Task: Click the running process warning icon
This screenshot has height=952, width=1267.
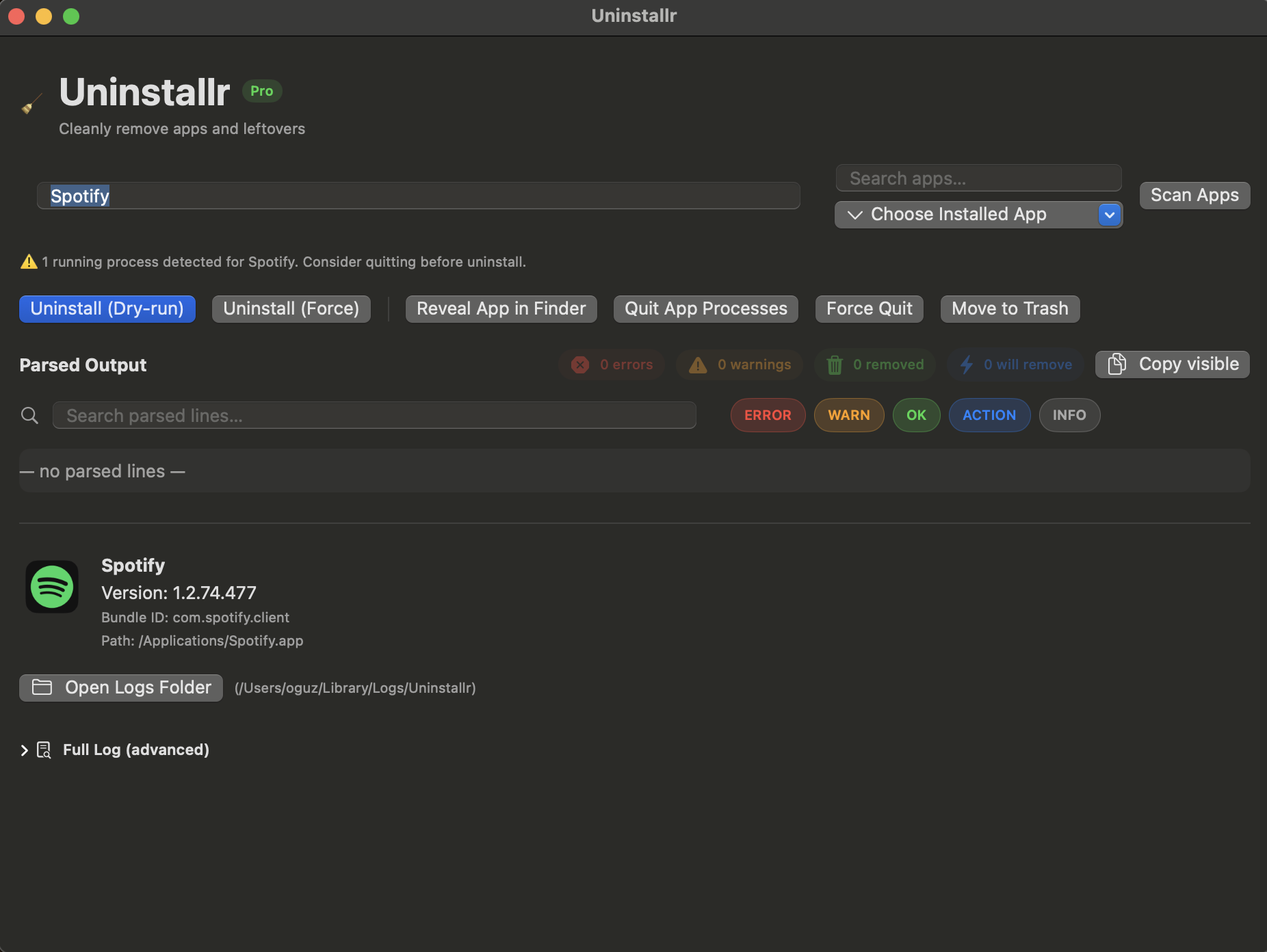Action: tap(29, 262)
